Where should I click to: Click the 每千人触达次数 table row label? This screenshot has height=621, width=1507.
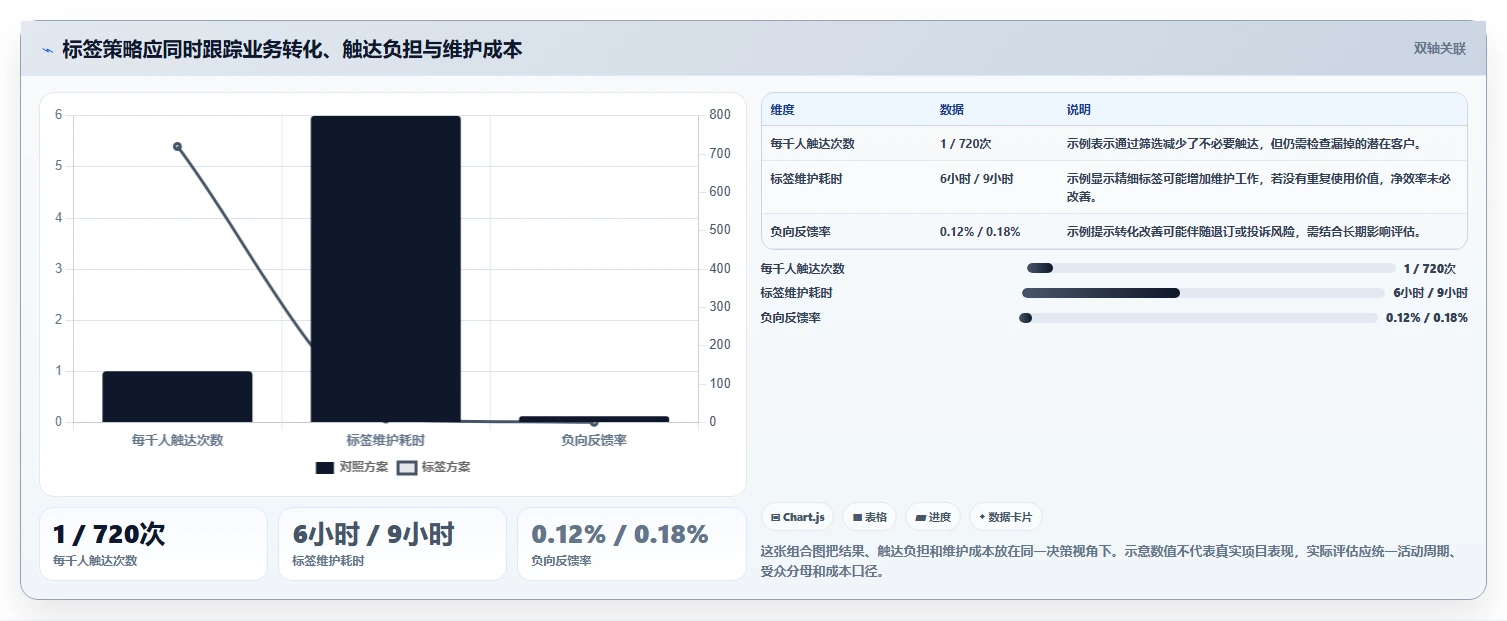click(813, 144)
